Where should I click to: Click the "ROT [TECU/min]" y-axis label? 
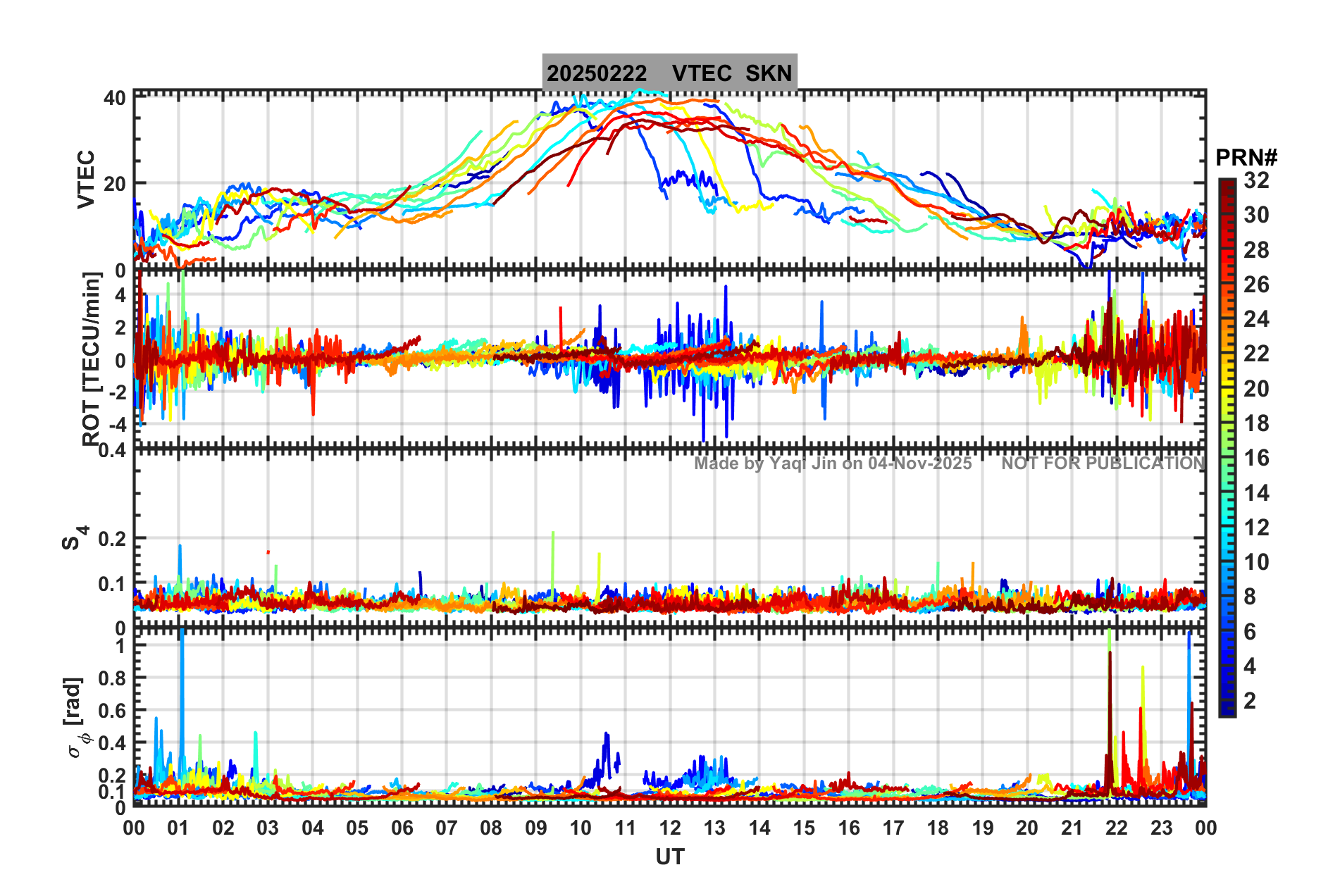92,359
